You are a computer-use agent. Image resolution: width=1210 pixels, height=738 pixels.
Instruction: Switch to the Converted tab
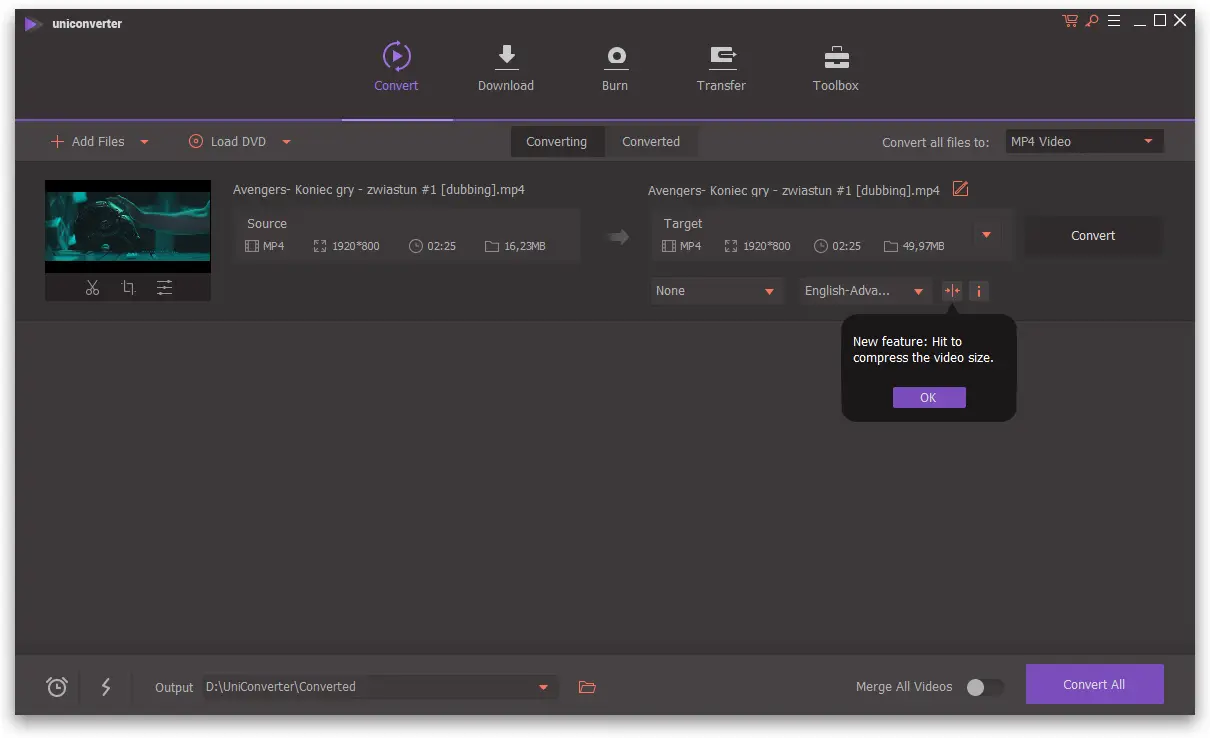click(651, 142)
